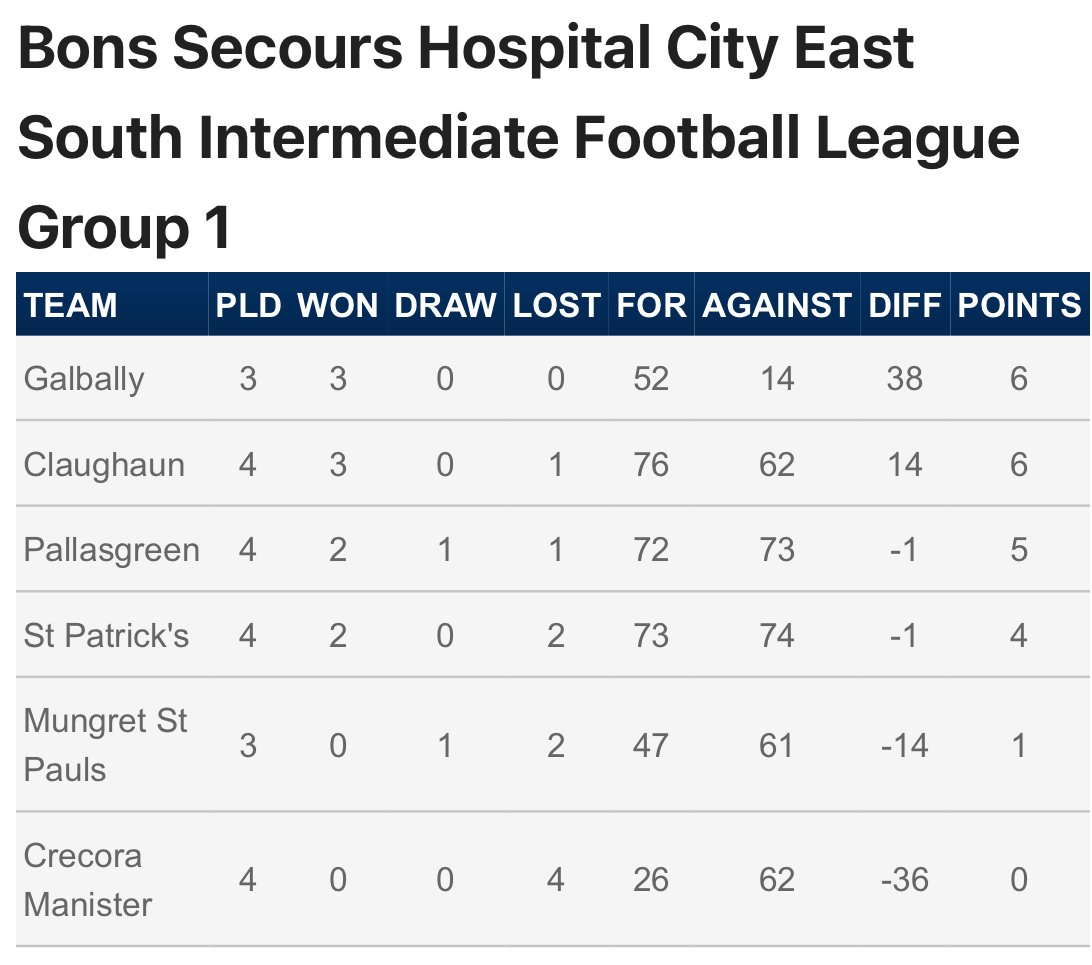This screenshot has width=1092, height=965.
Task: Click the St Patrick's team name
Action: (x=106, y=636)
